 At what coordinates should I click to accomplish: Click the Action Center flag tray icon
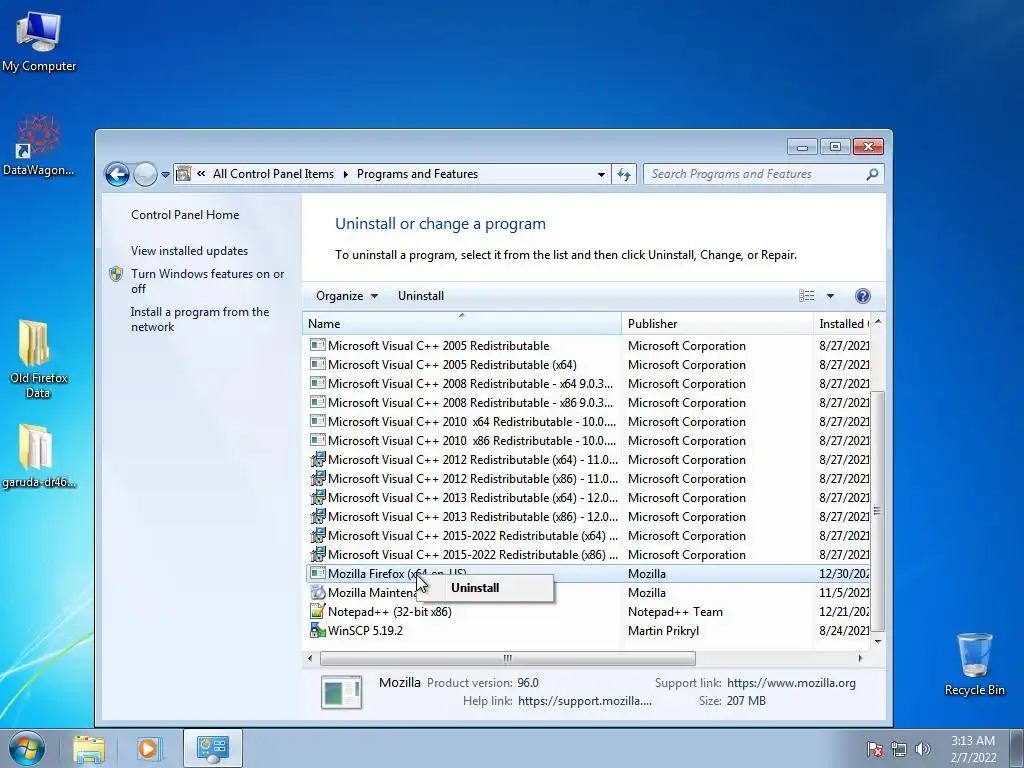coord(874,748)
